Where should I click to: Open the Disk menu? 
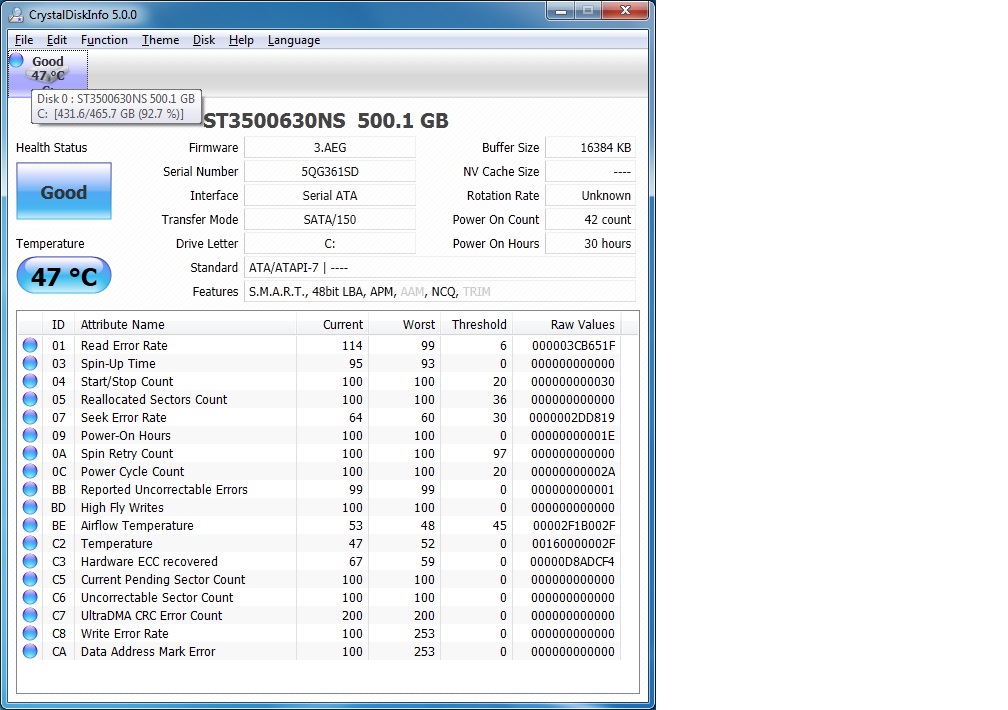click(x=204, y=40)
